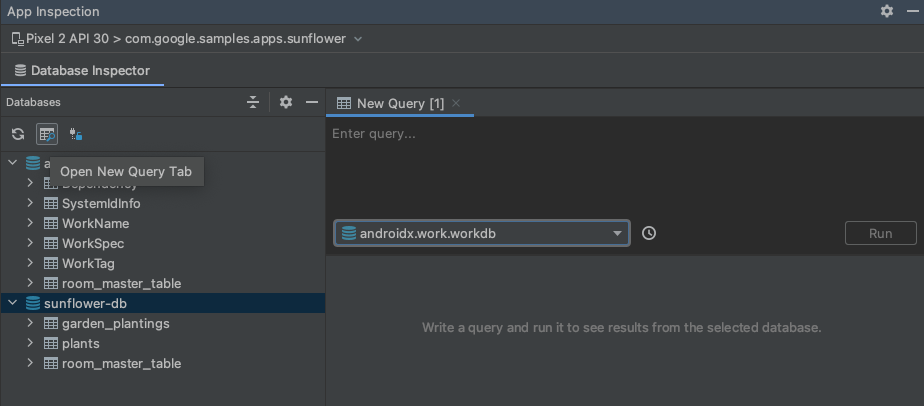Image resolution: width=924 pixels, height=406 pixels.
Task: Click the Open New Query Tab icon
Action: [x=46, y=134]
